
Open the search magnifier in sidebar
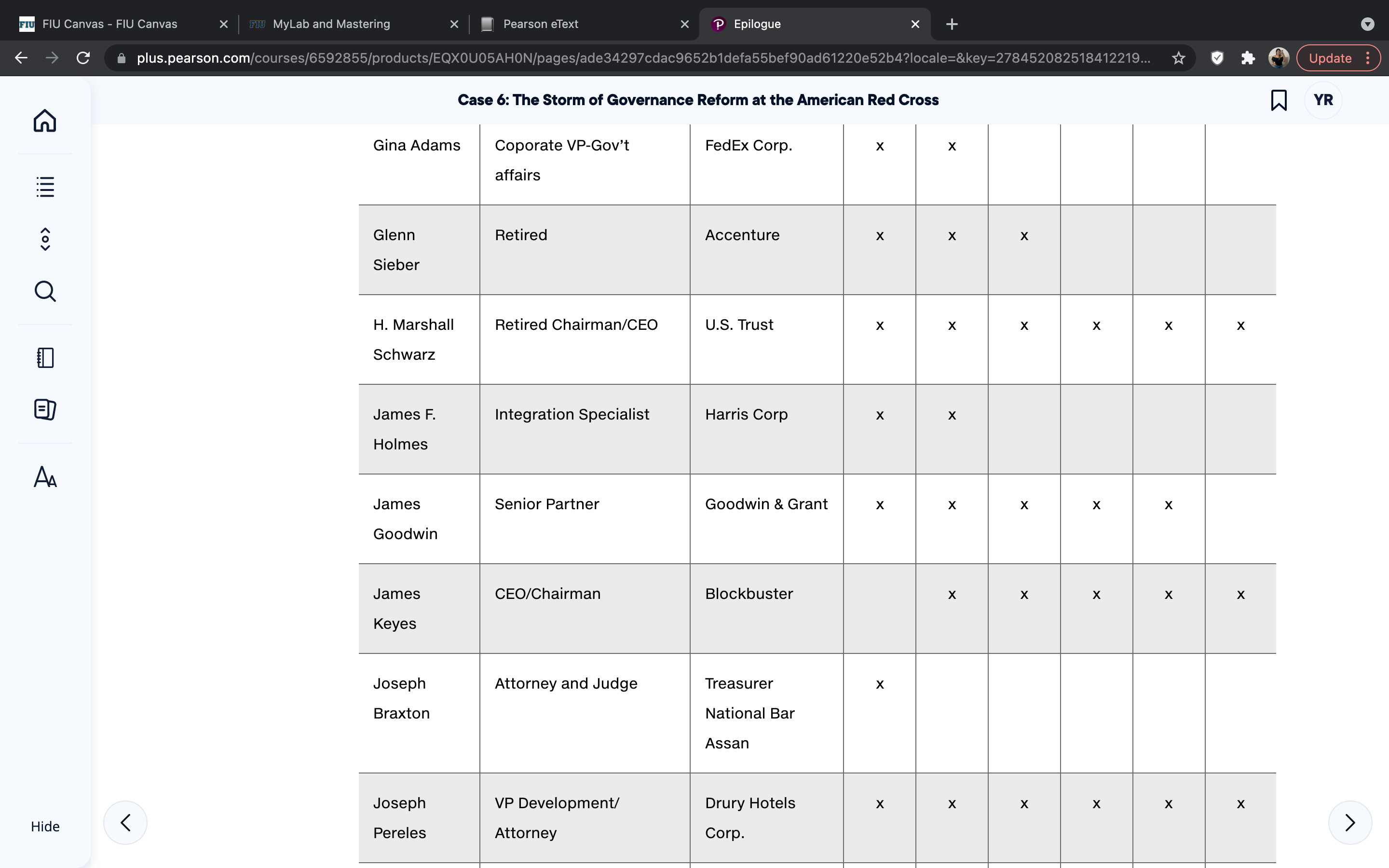(45, 291)
